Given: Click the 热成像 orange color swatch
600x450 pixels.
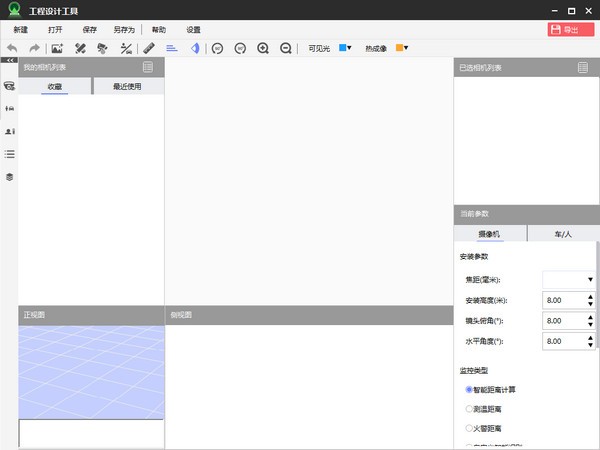Looking at the screenshot, I should pyautogui.click(x=400, y=48).
